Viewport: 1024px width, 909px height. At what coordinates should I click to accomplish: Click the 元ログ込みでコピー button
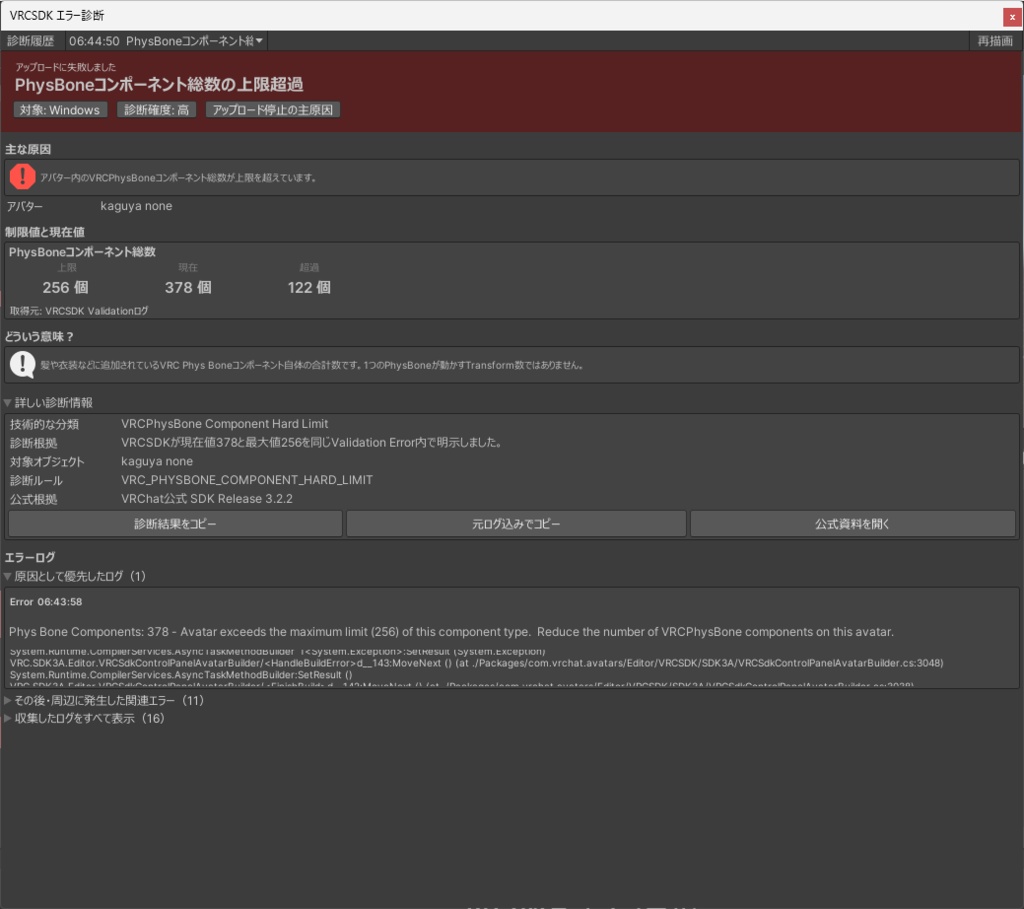(x=516, y=524)
